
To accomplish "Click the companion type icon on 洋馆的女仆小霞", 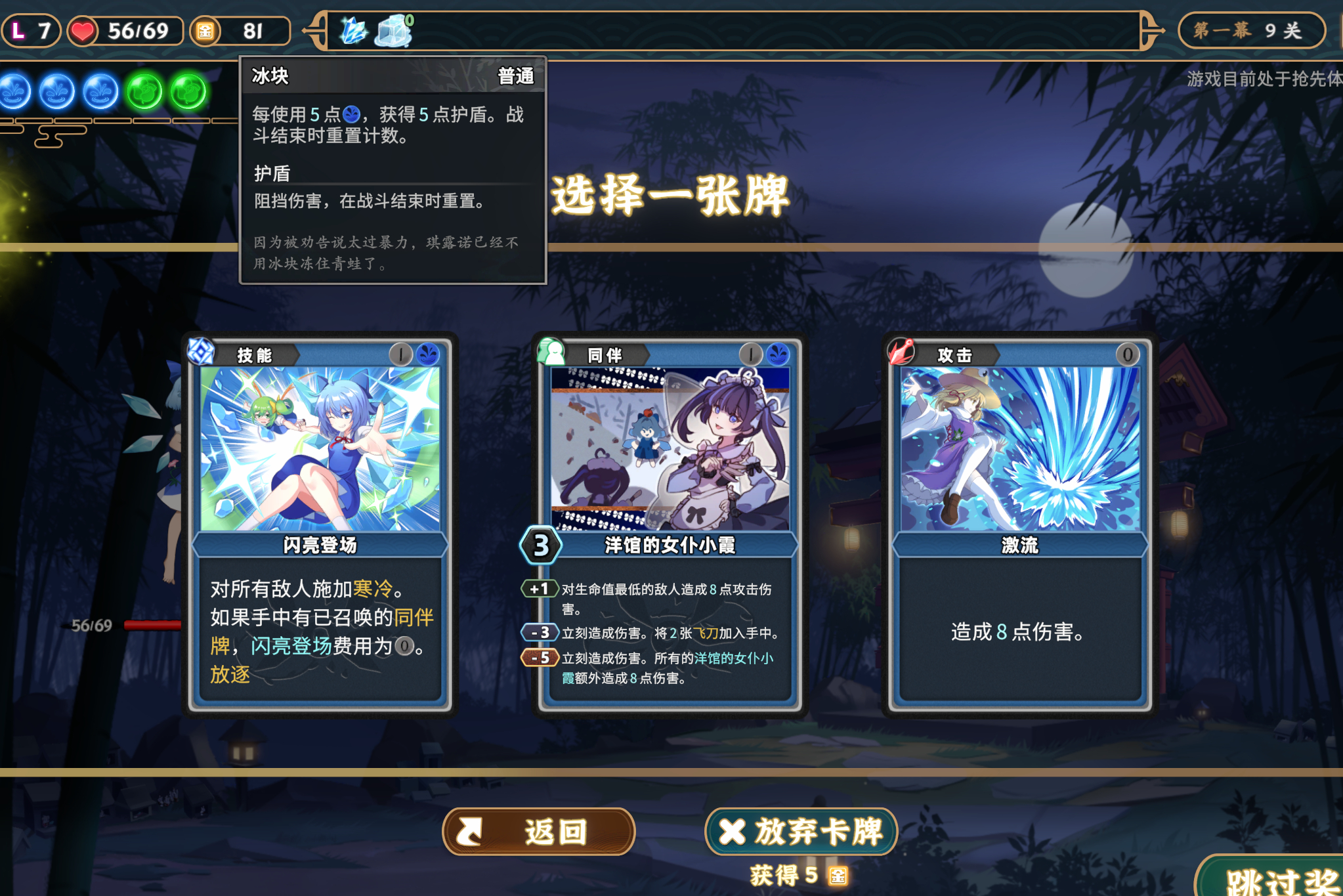I will [x=551, y=352].
